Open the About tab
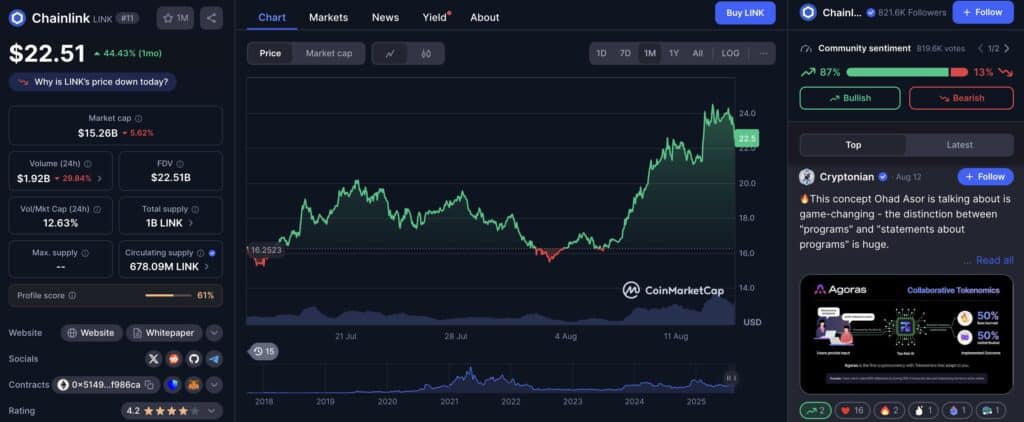 click(485, 18)
